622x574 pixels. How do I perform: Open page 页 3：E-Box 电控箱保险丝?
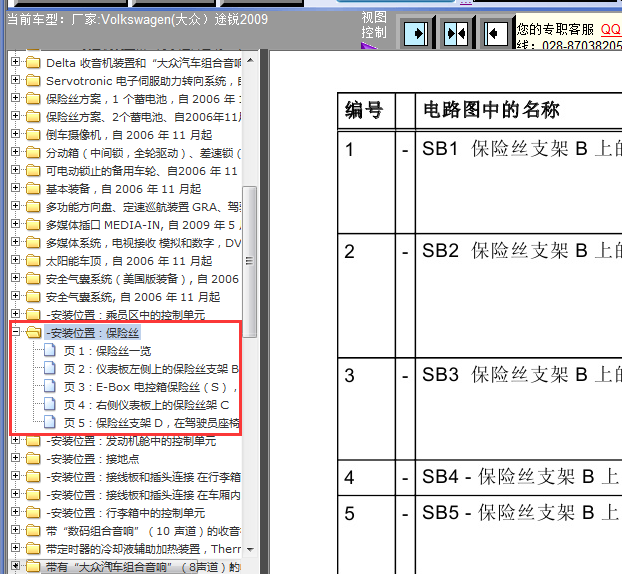151,387
